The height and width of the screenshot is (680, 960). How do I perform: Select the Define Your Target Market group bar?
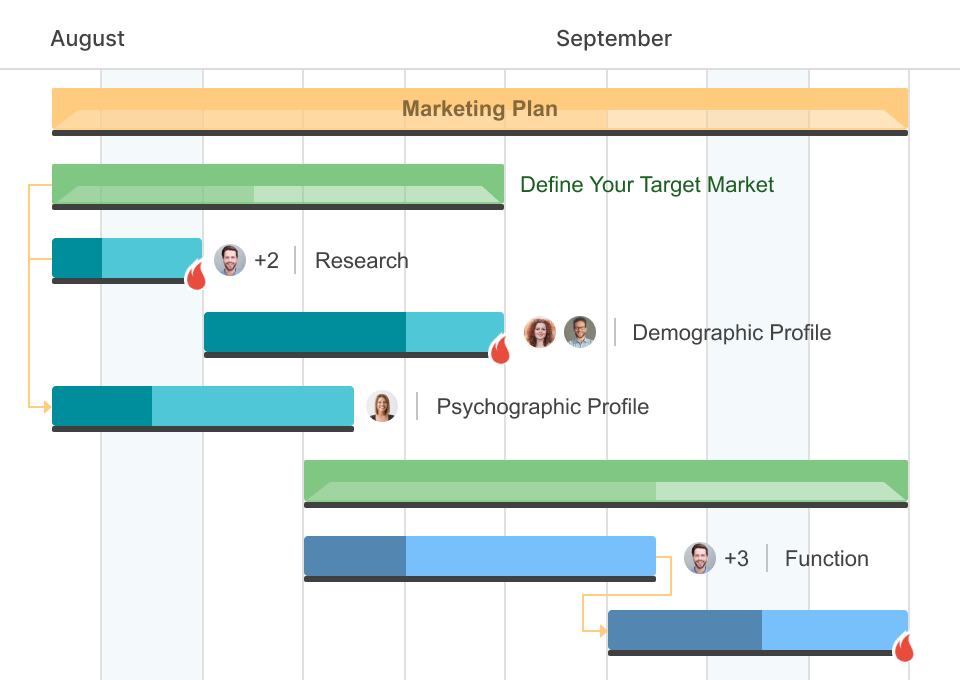coord(277,184)
